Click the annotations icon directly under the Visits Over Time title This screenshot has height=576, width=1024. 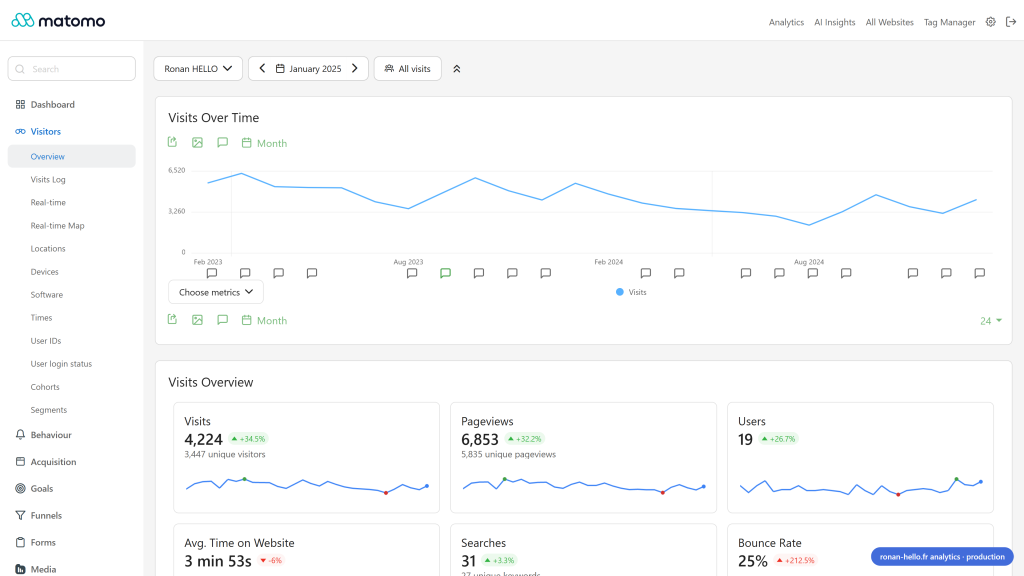point(223,142)
